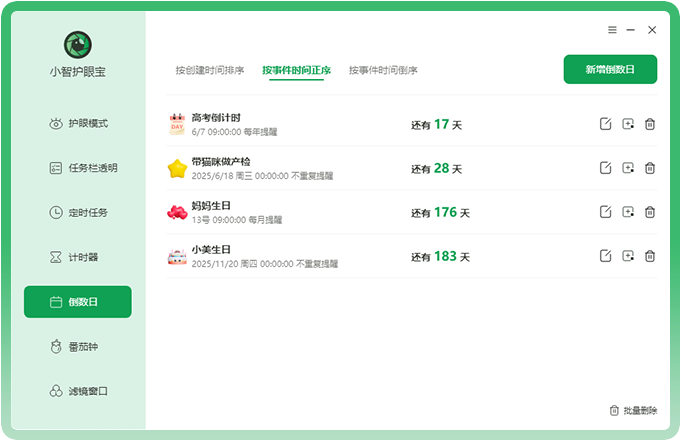The image size is (681, 441).
Task: Delete the 高考倒计时 countdown
Action: [649, 124]
